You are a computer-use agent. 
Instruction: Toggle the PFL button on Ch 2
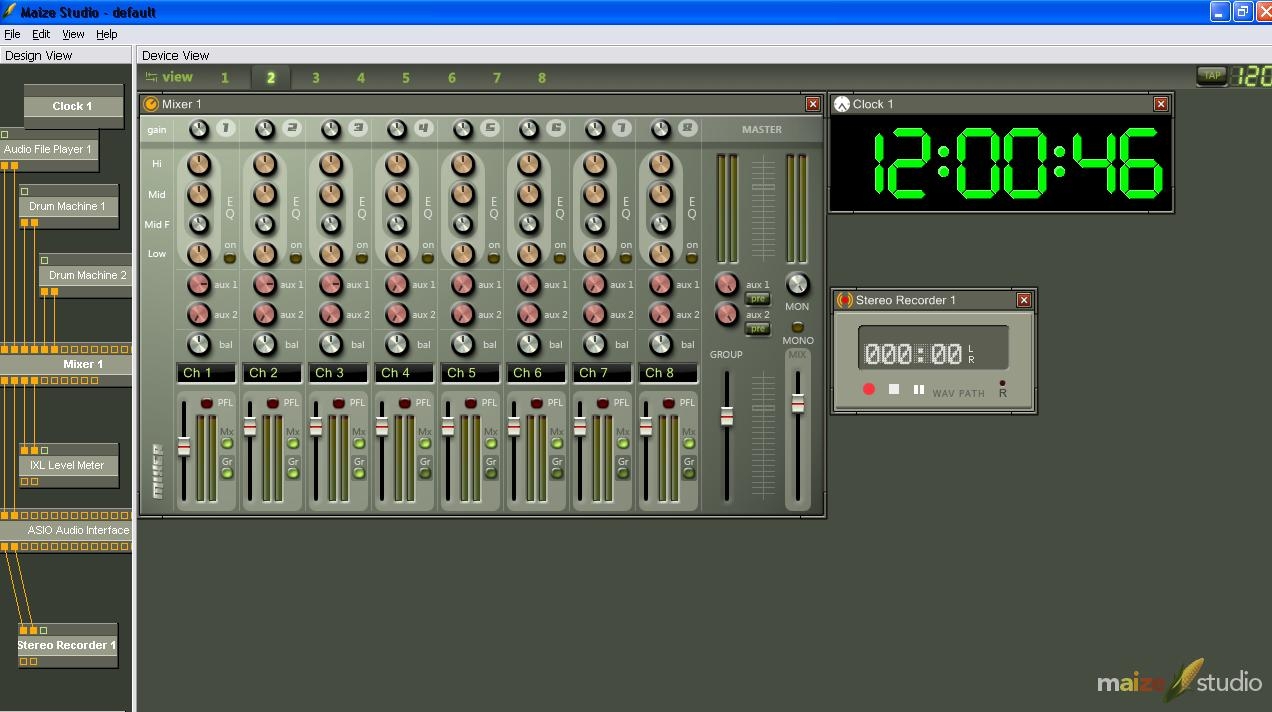273,403
